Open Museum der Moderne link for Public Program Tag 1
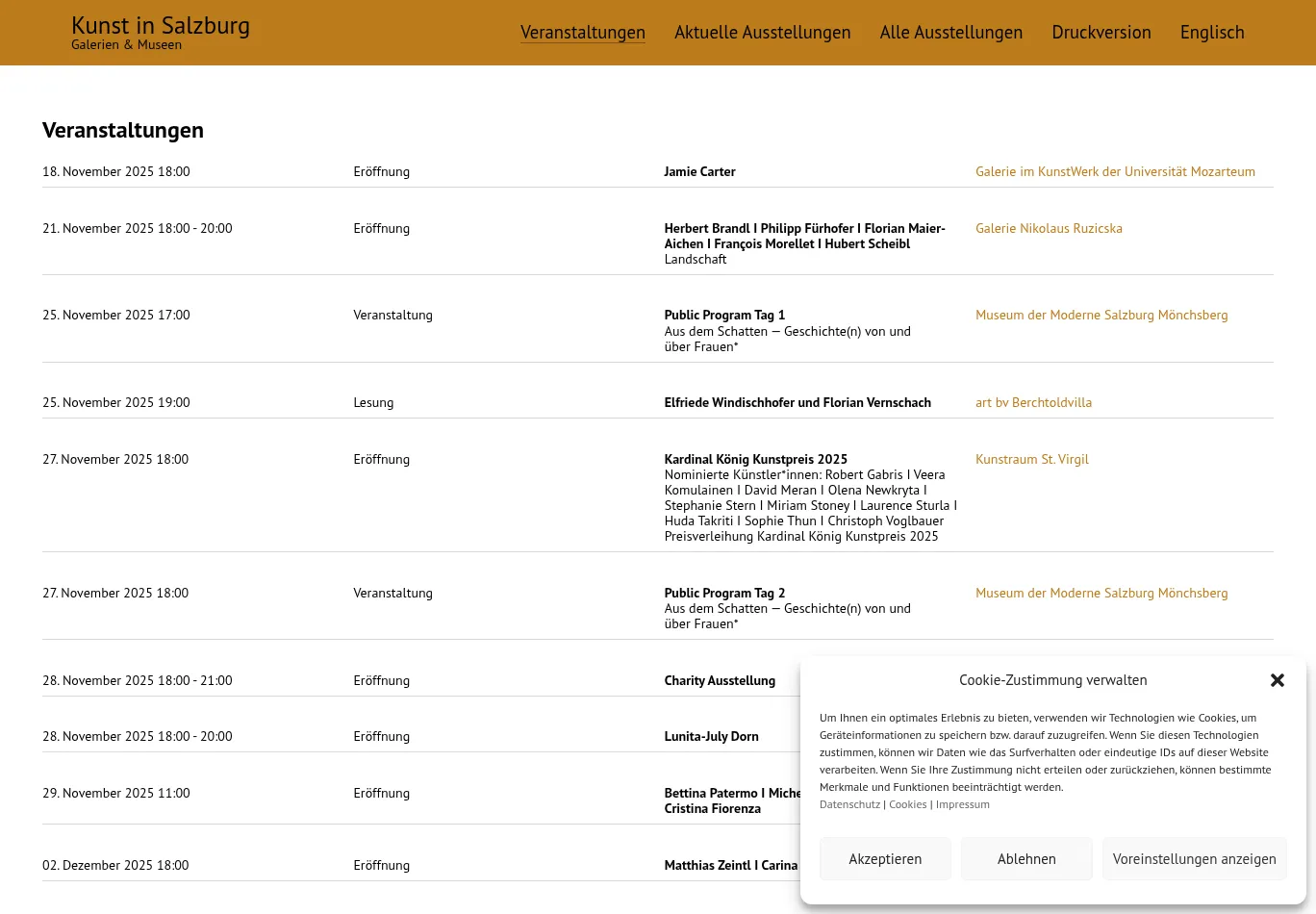The width and height of the screenshot is (1316, 914). click(1101, 316)
